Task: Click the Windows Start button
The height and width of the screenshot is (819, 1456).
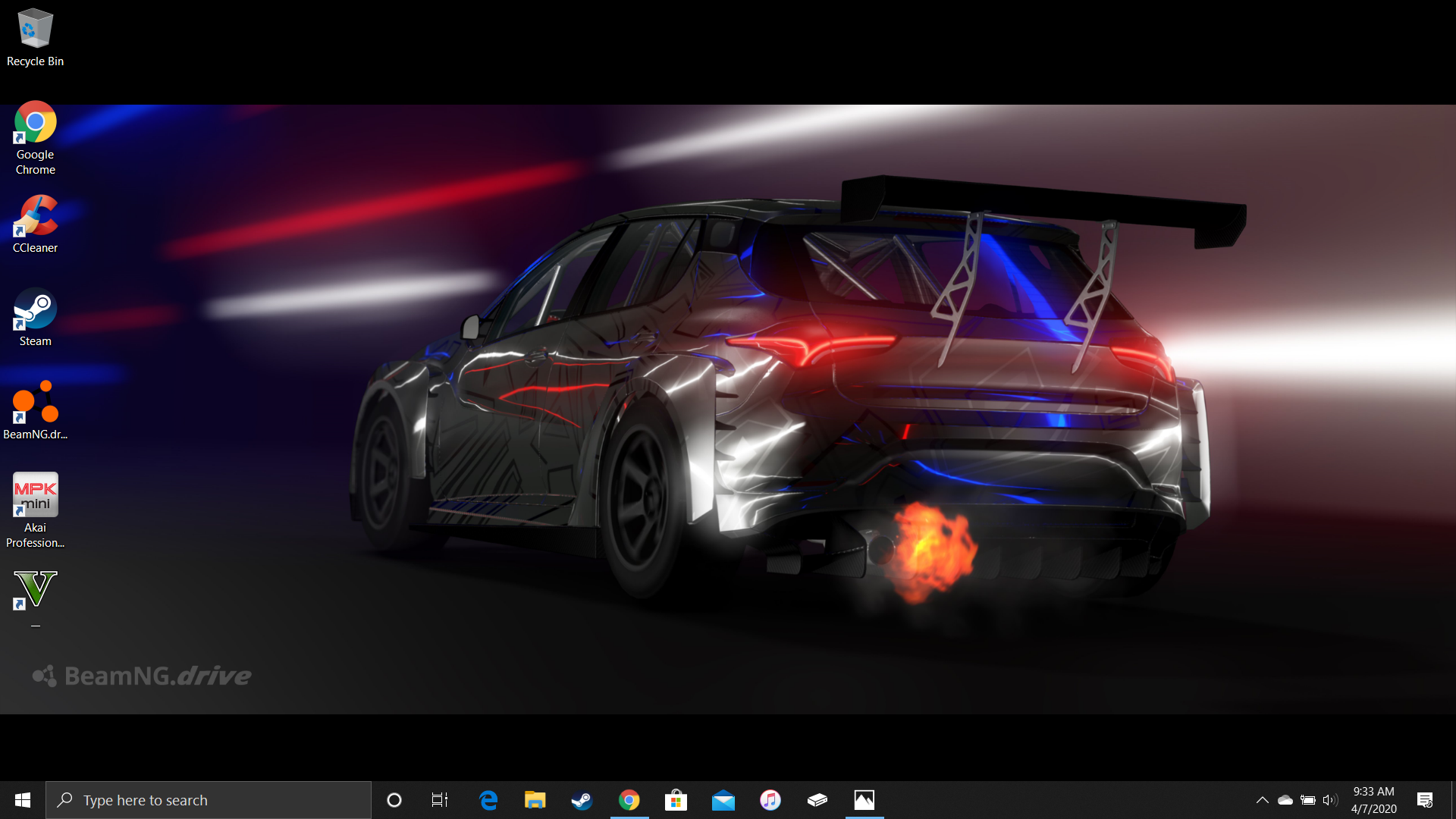Action: [23, 800]
